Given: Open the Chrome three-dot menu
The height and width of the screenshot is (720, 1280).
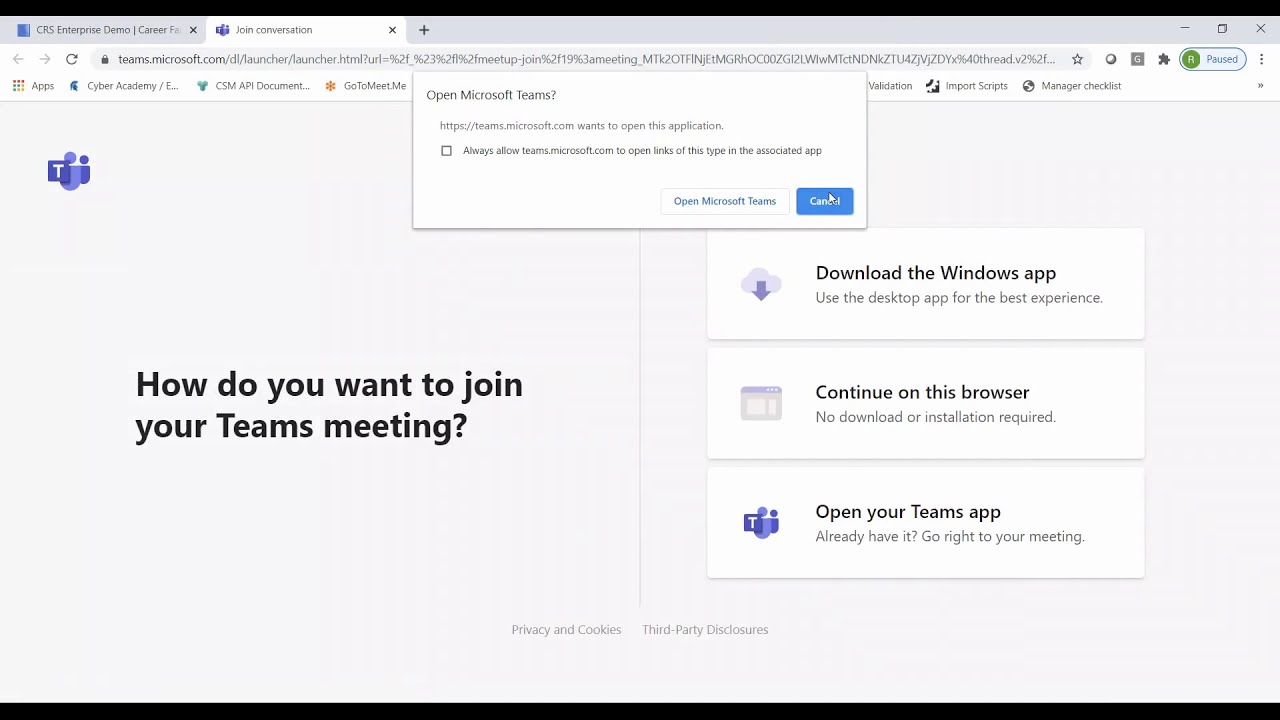Looking at the screenshot, I should [1262, 59].
